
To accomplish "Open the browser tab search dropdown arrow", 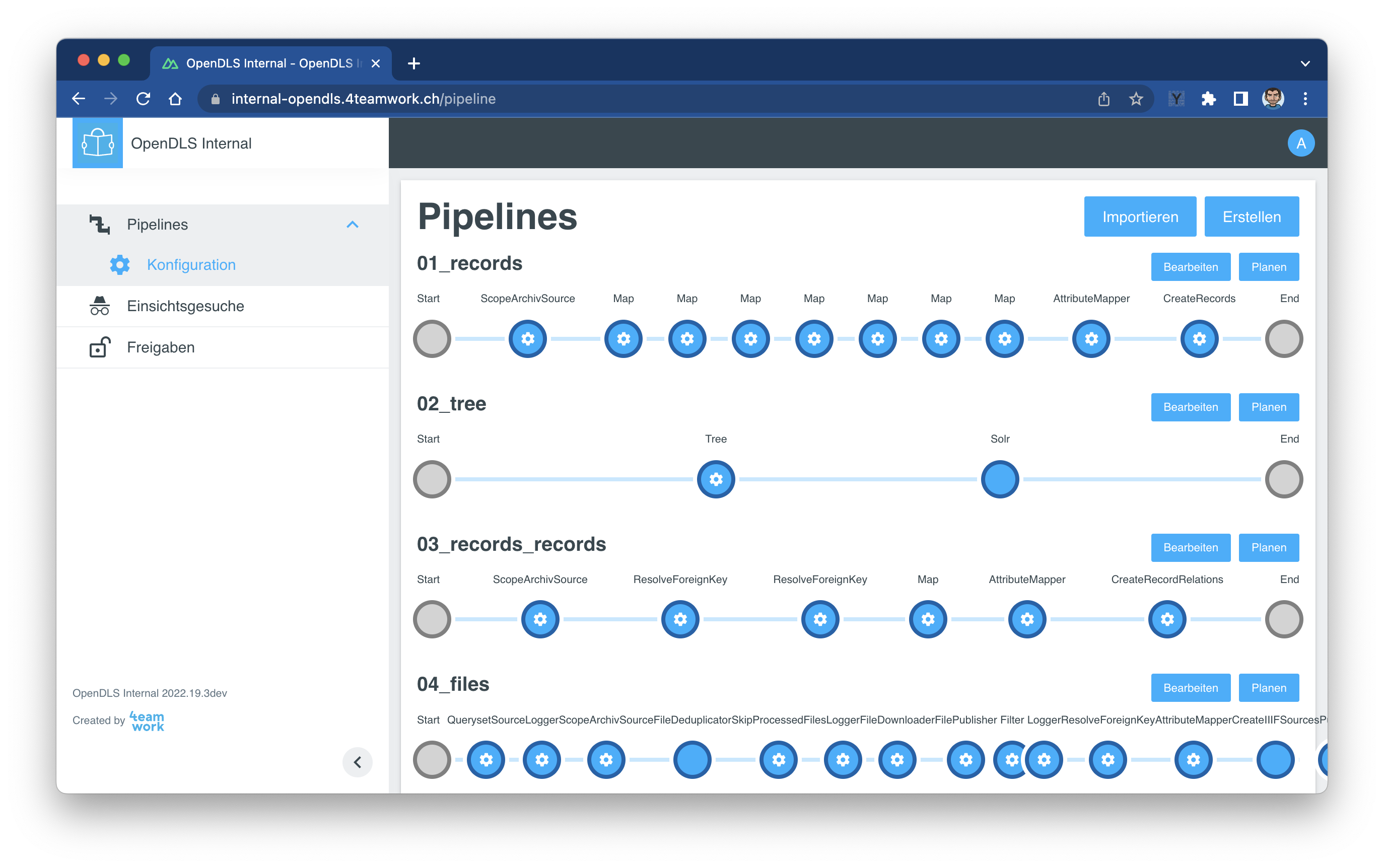I will click(x=1305, y=63).
